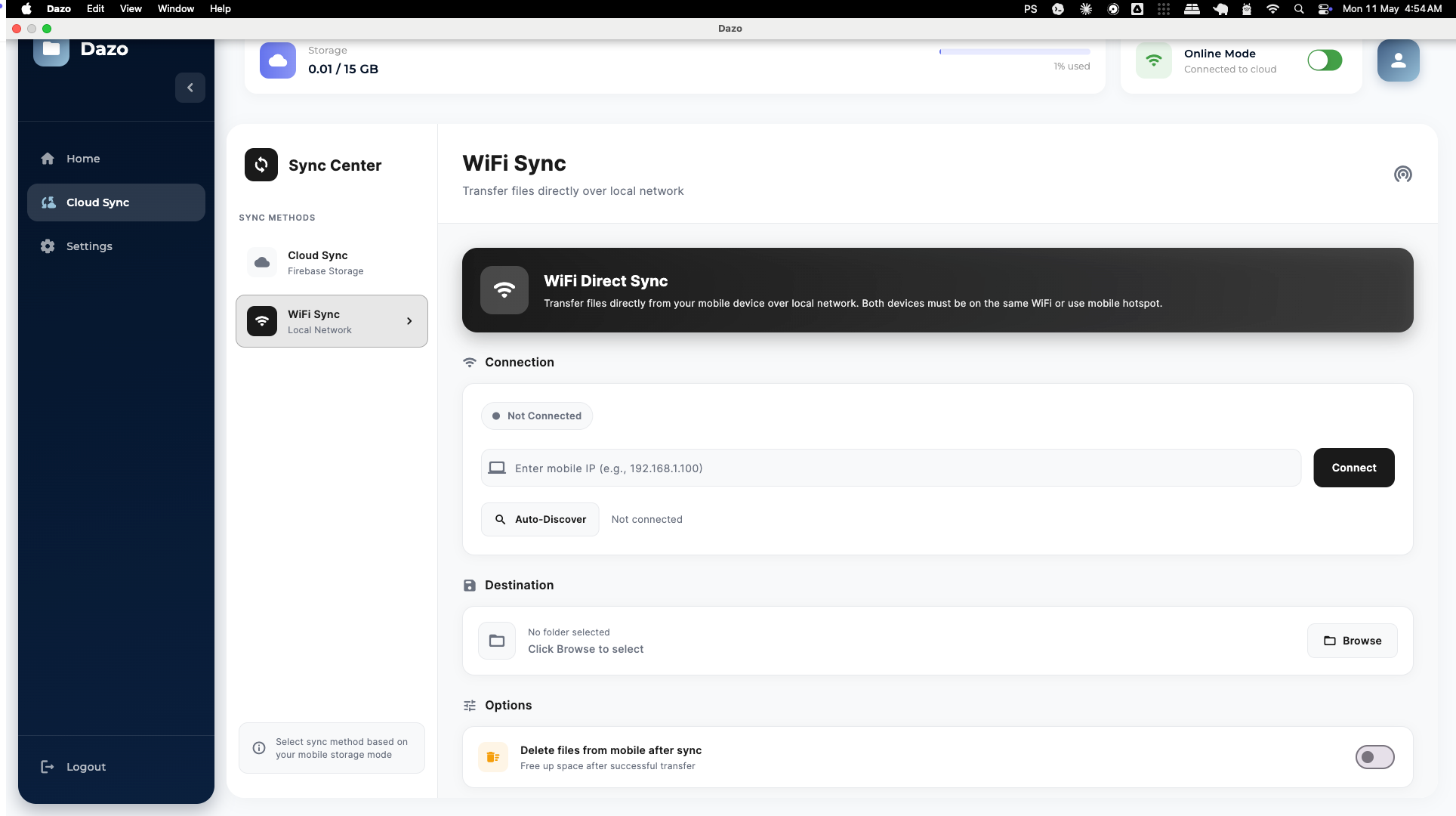Click the Auto-Discover button

540,520
